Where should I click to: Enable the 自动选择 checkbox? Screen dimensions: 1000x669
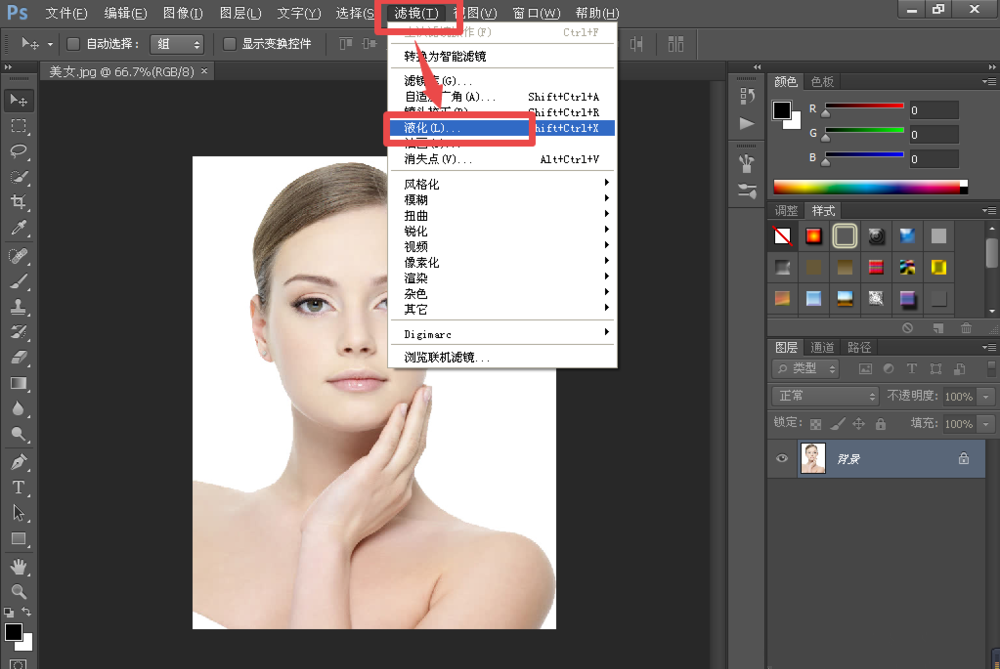tap(73, 43)
